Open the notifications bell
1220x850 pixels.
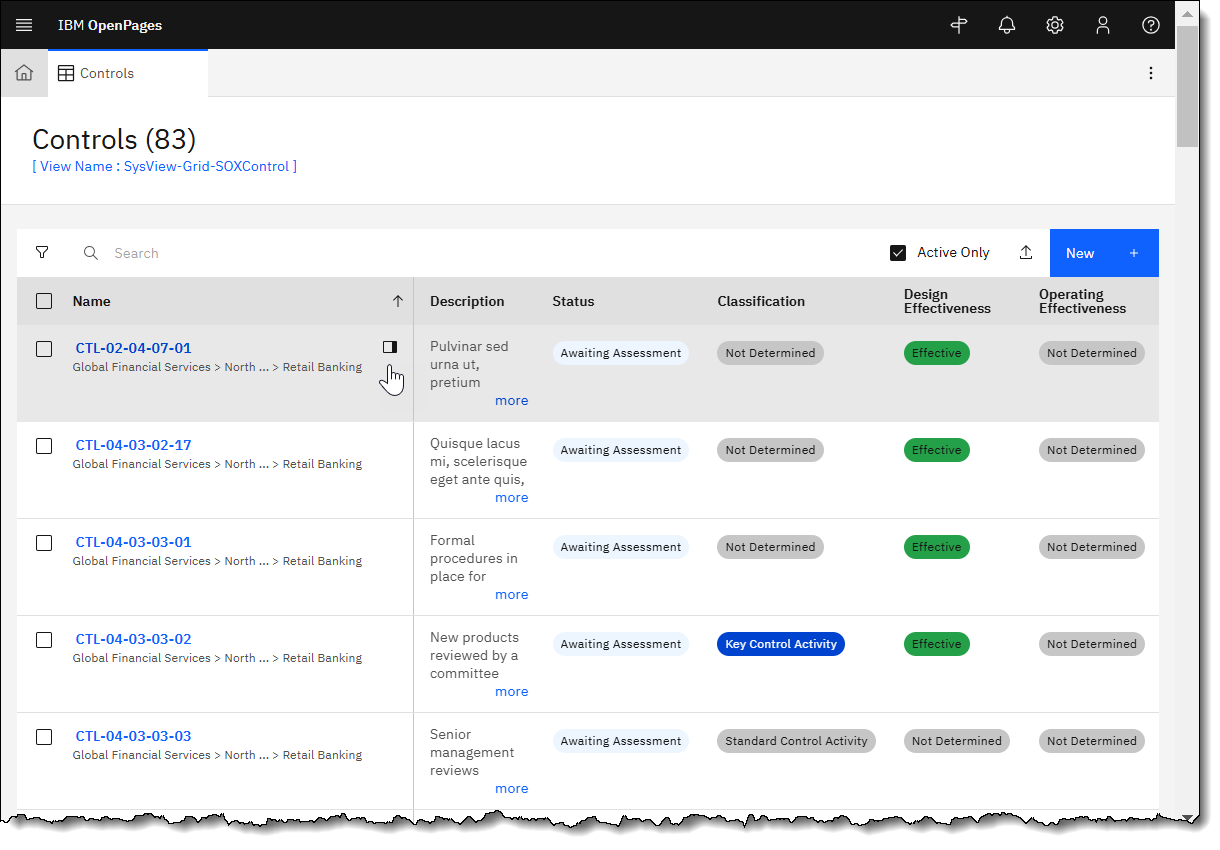coord(1007,25)
